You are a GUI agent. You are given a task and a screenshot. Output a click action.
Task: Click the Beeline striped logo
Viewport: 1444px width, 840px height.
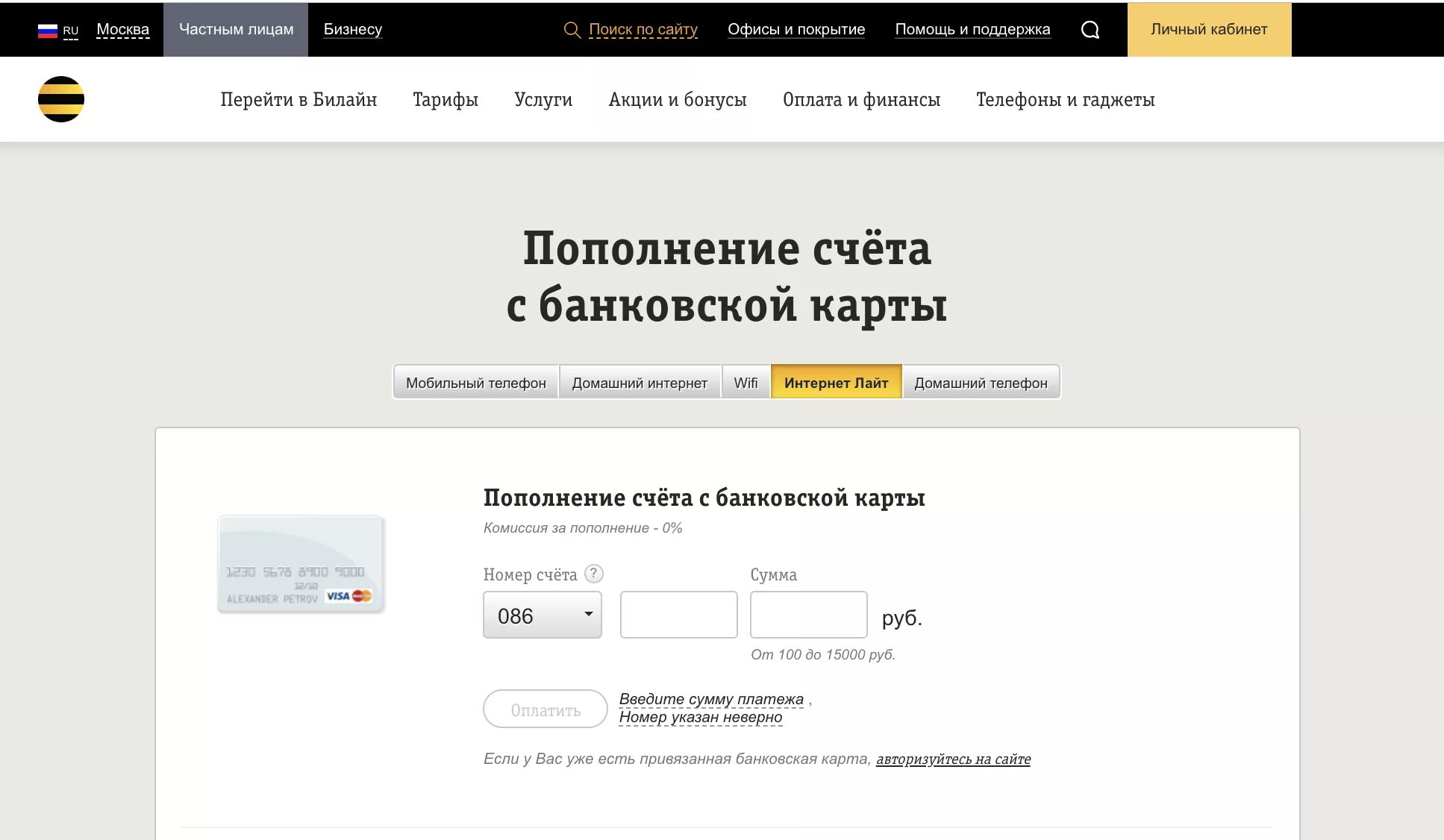61,99
